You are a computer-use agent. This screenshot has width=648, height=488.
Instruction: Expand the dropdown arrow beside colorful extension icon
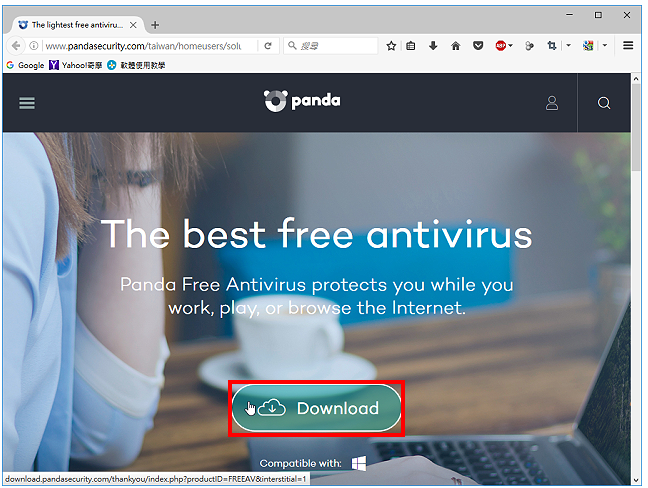point(605,45)
